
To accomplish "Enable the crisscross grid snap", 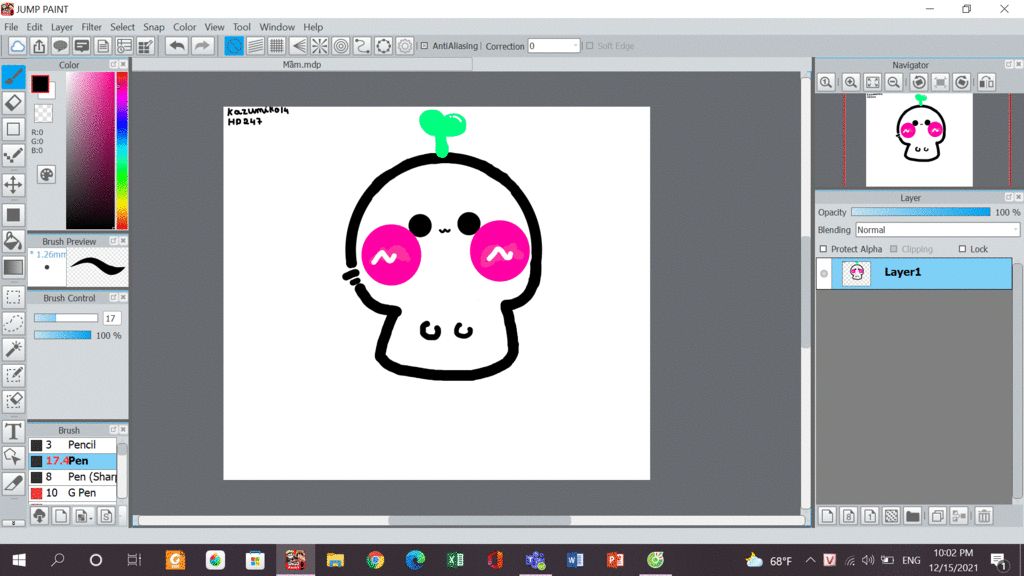I will (x=277, y=46).
